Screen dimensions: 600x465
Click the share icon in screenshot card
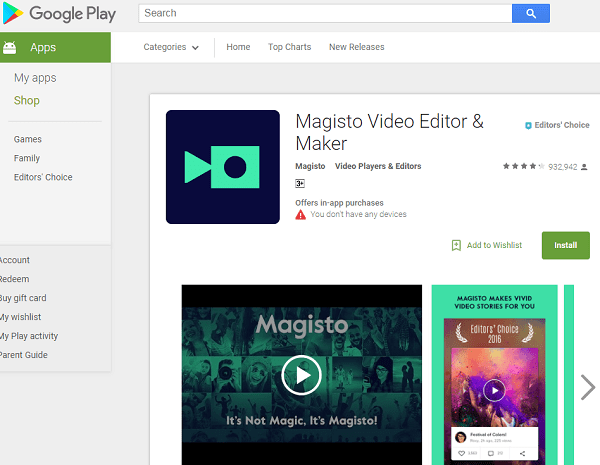point(522,454)
